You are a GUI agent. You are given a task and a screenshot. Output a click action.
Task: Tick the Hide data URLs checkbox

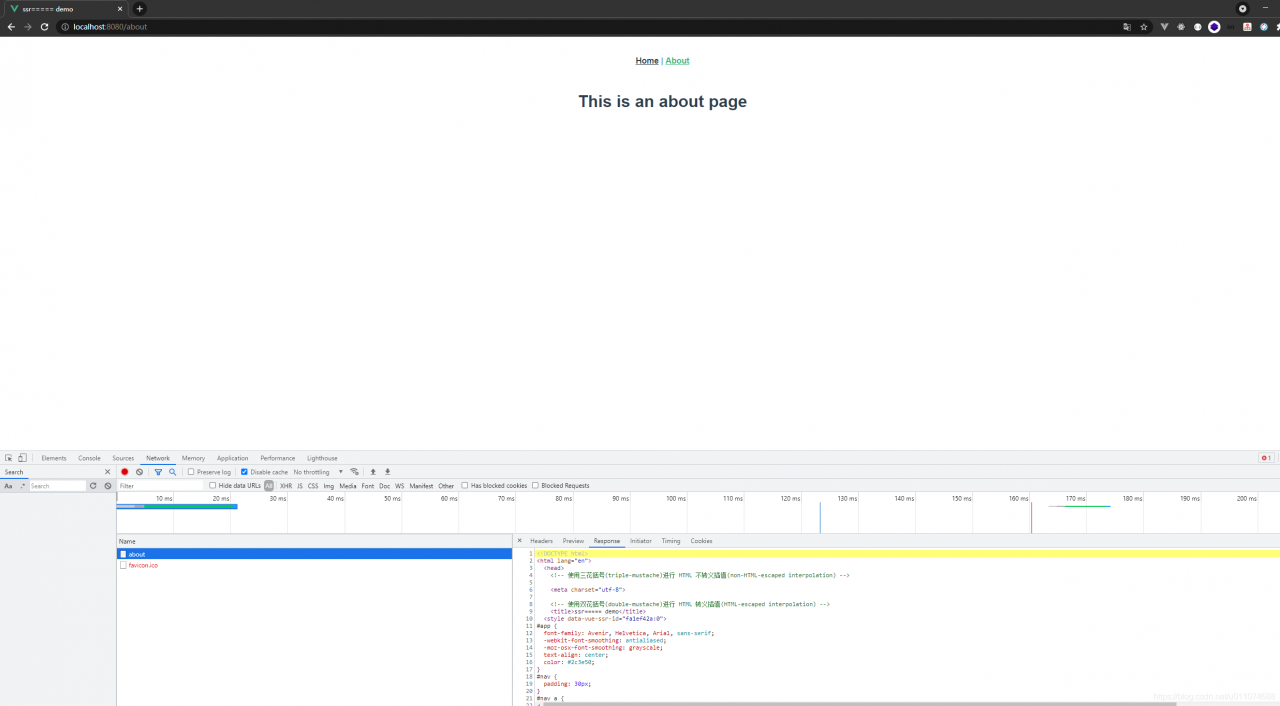click(x=213, y=486)
